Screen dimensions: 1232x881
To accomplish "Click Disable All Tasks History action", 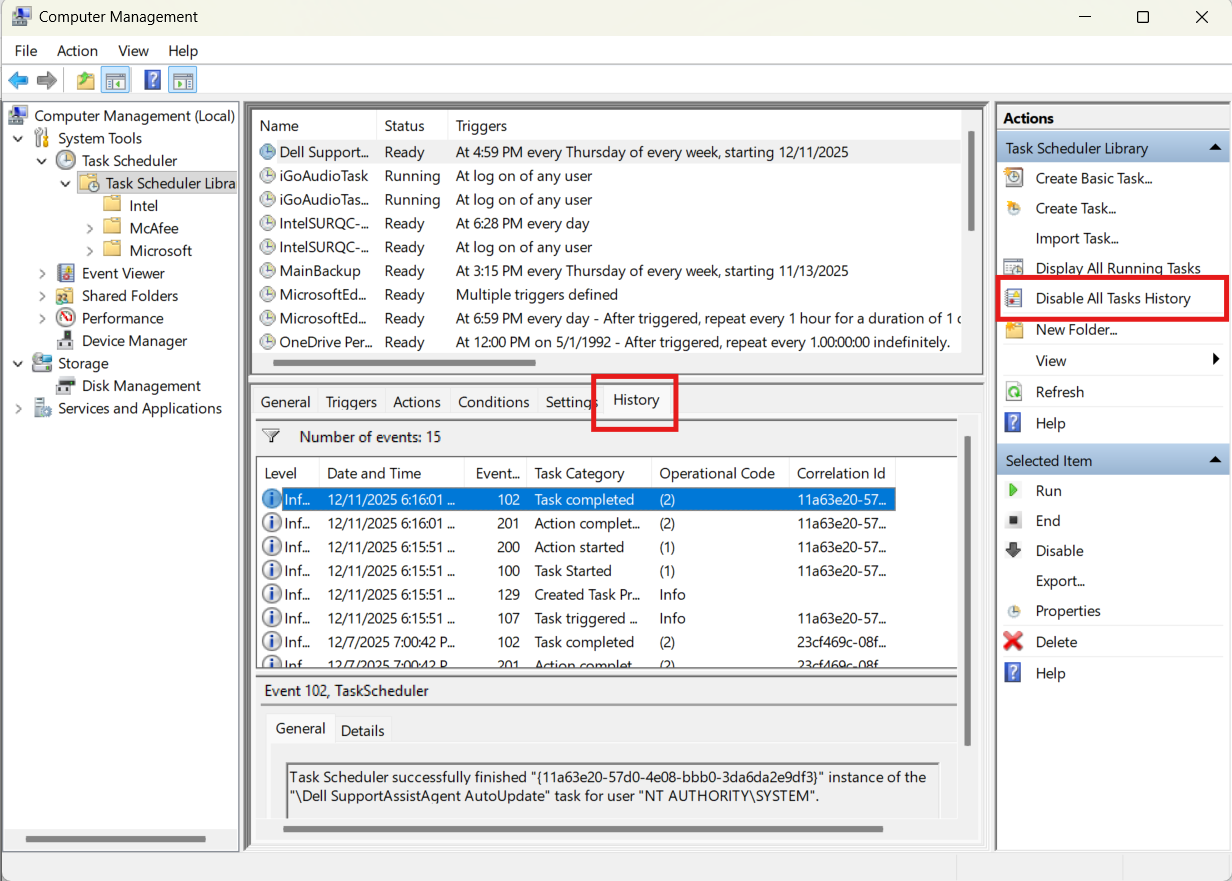I will pos(1113,298).
